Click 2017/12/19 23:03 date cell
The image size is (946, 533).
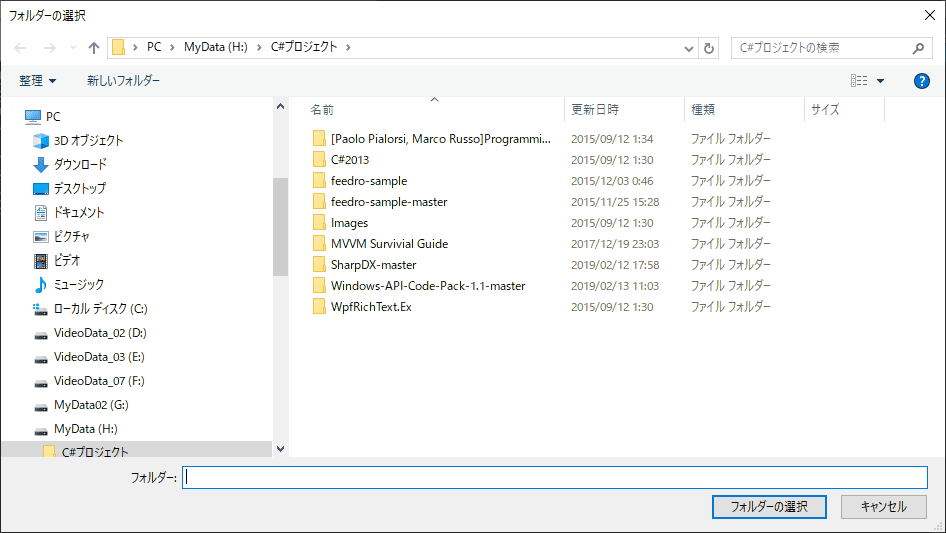(x=615, y=244)
